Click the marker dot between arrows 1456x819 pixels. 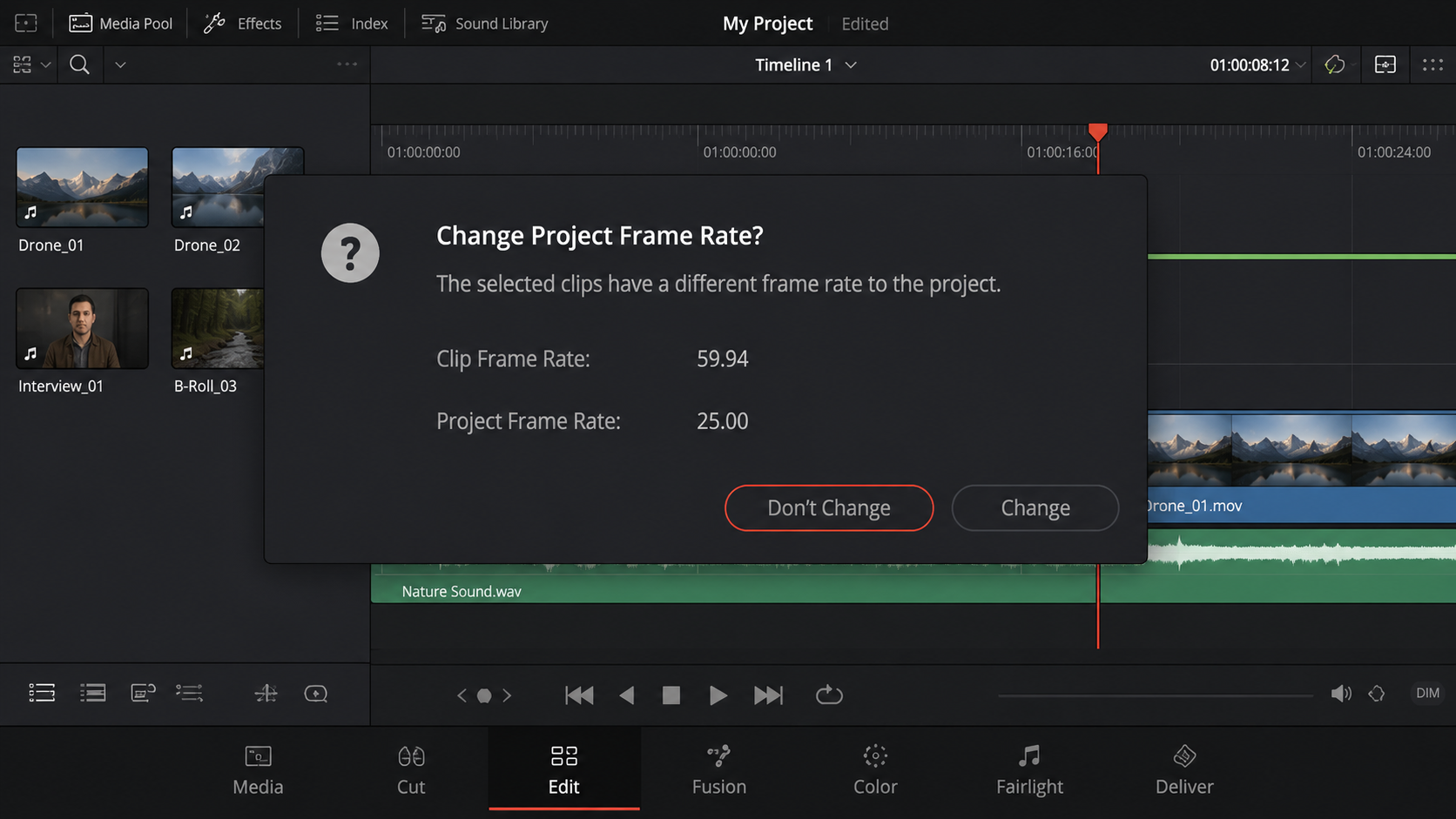click(x=484, y=695)
